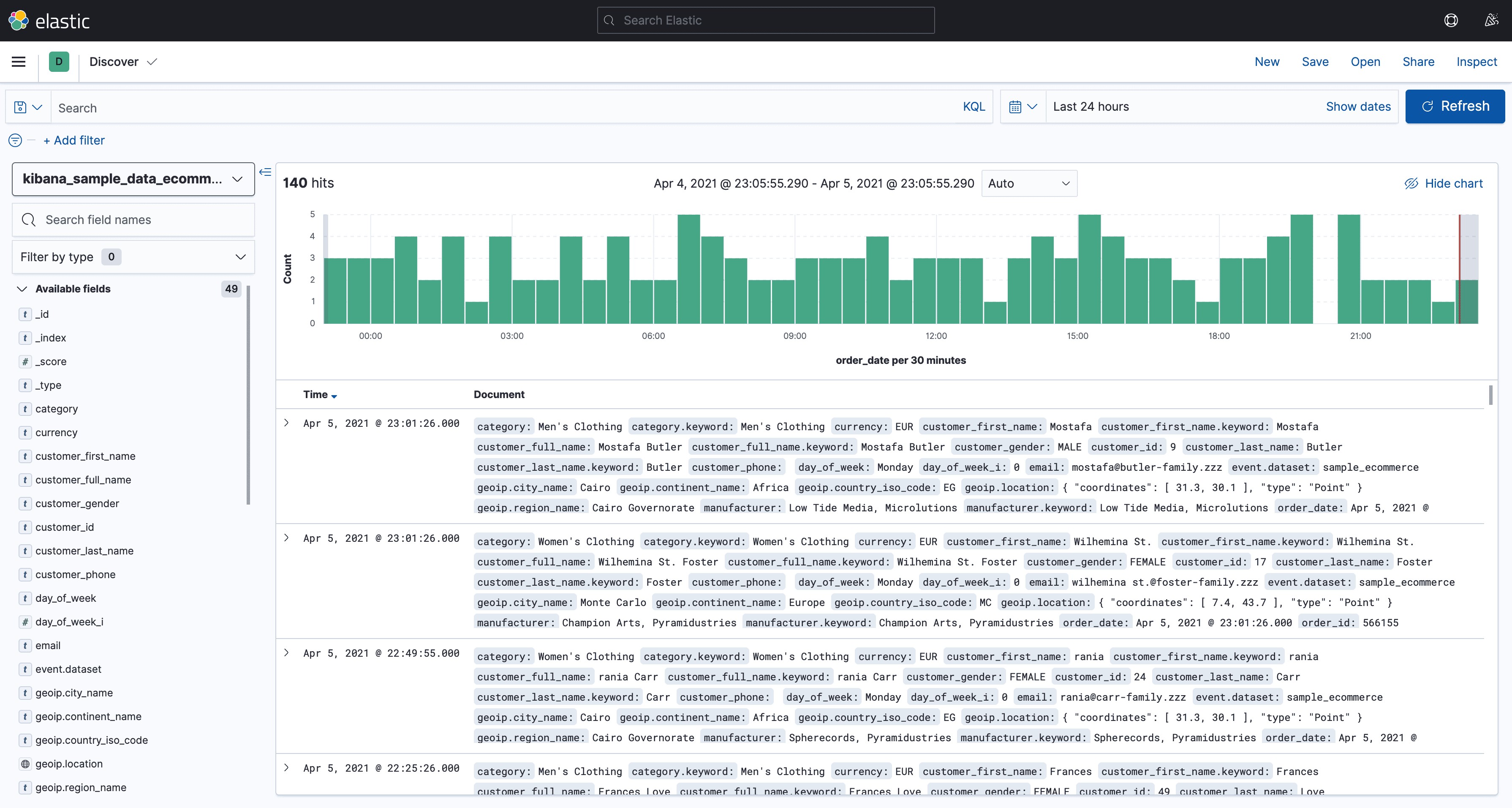Expand the Filter by type dropdown
Viewport: 1512px width, 808px height.
pyautogui.click(x=133, y=257)
